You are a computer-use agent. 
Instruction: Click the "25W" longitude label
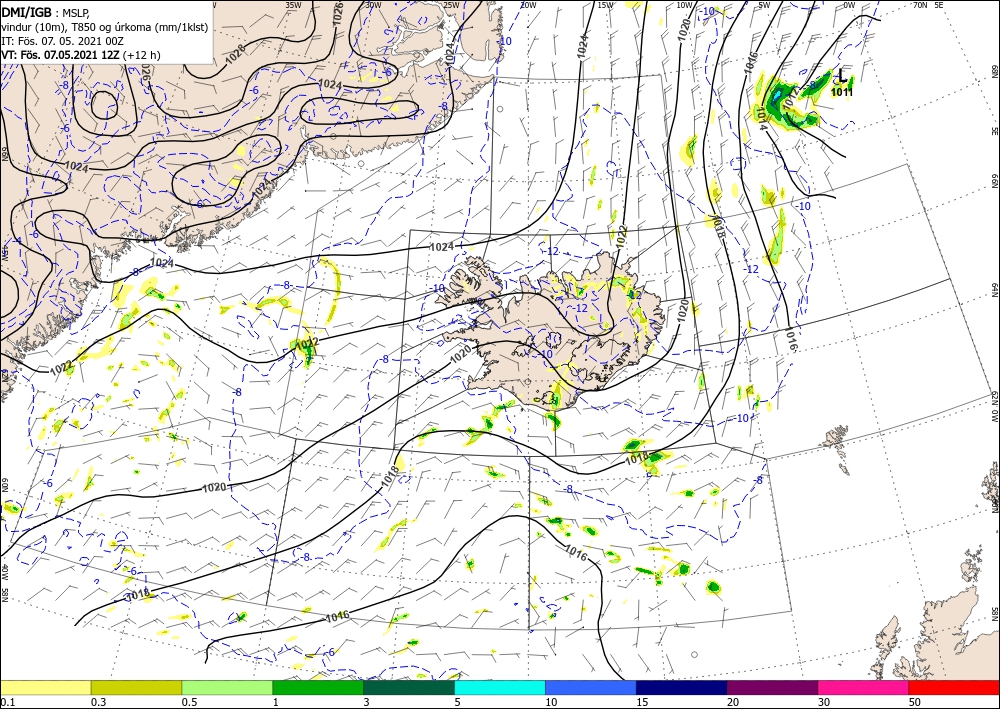point(451,5)
